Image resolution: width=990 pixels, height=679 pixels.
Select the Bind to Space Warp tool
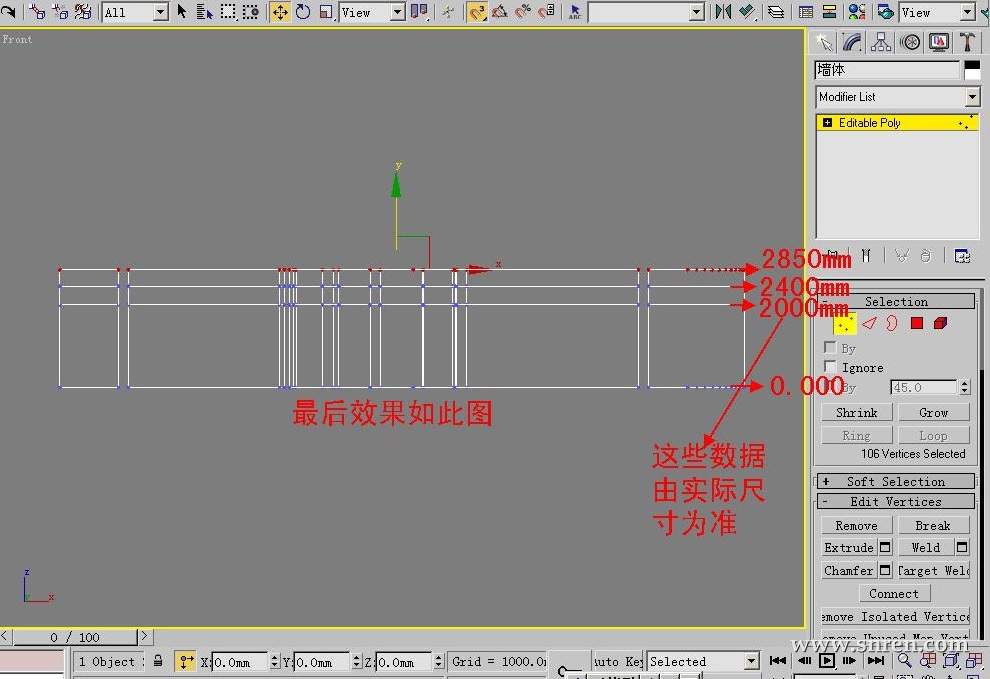pos(83,11)
